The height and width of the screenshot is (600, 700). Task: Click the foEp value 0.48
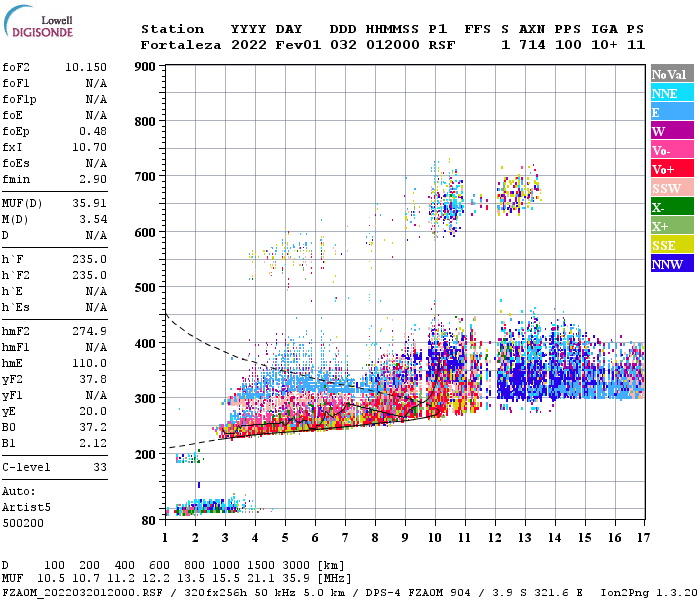[x=93, y=131]
